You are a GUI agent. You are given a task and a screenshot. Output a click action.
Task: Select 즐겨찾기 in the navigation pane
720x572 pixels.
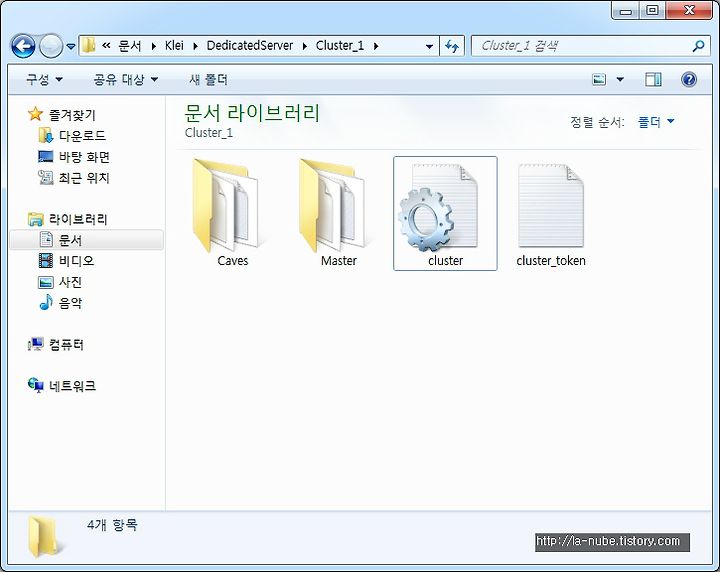pos(62,114)
